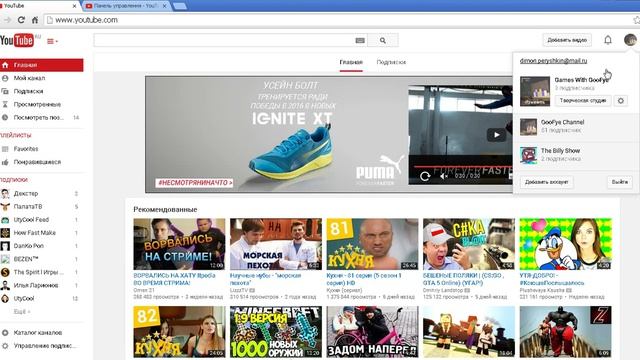
Task: Click the YouTube logo
Action: click(17, 40)
